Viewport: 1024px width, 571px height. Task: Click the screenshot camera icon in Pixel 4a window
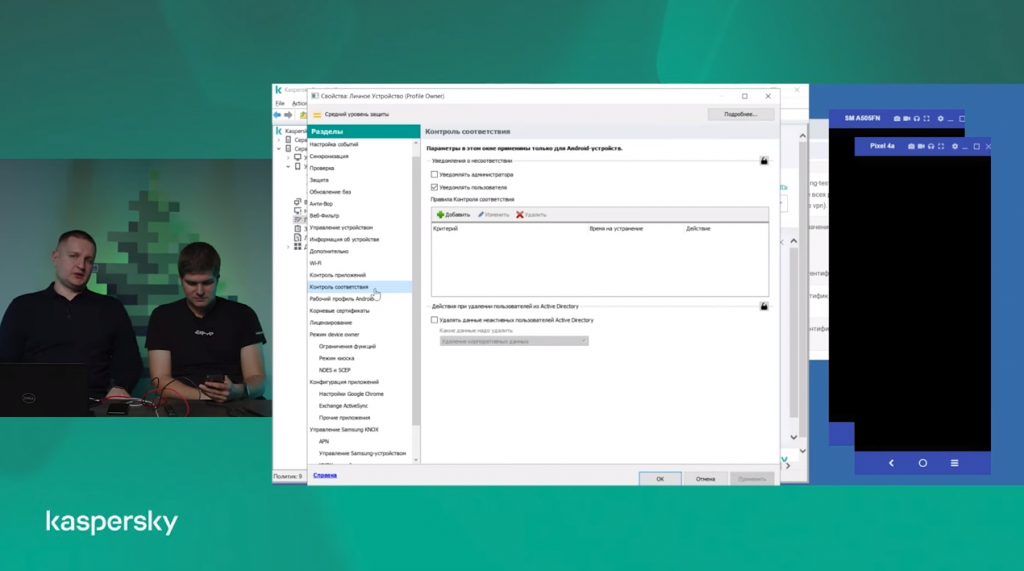click(x=910, y=146)
